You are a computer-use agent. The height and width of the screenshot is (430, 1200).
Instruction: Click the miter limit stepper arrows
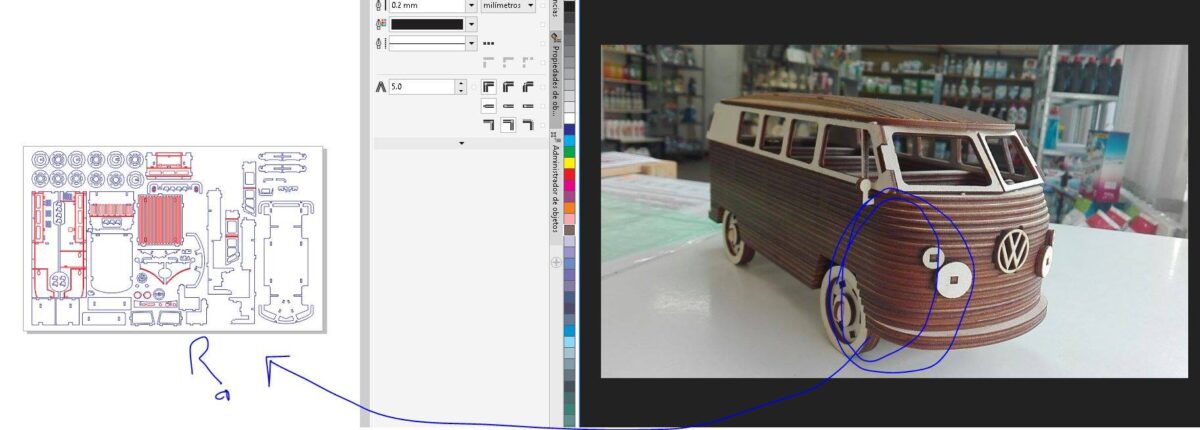point(461,87)
